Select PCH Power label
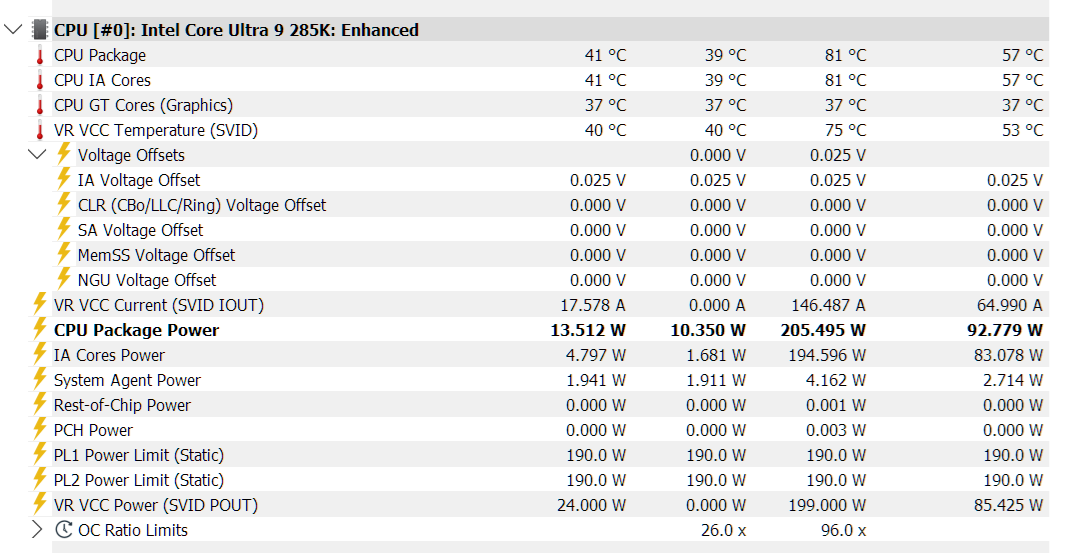The height and width of the screenshot is (553, 1076). point(93,431)
